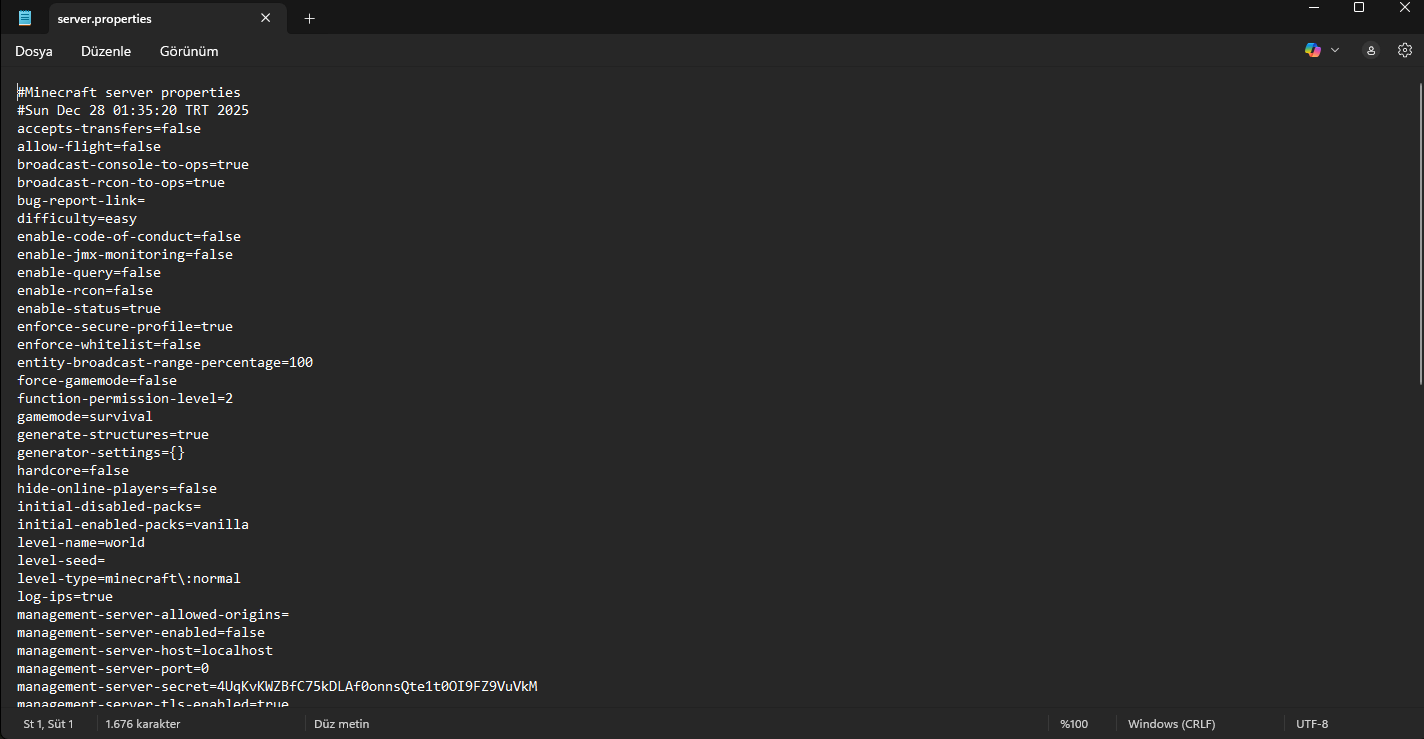Click the 1.676 karakter count
The height and width of the screenshot is (739, 1424).
click(x=143, y=724)
